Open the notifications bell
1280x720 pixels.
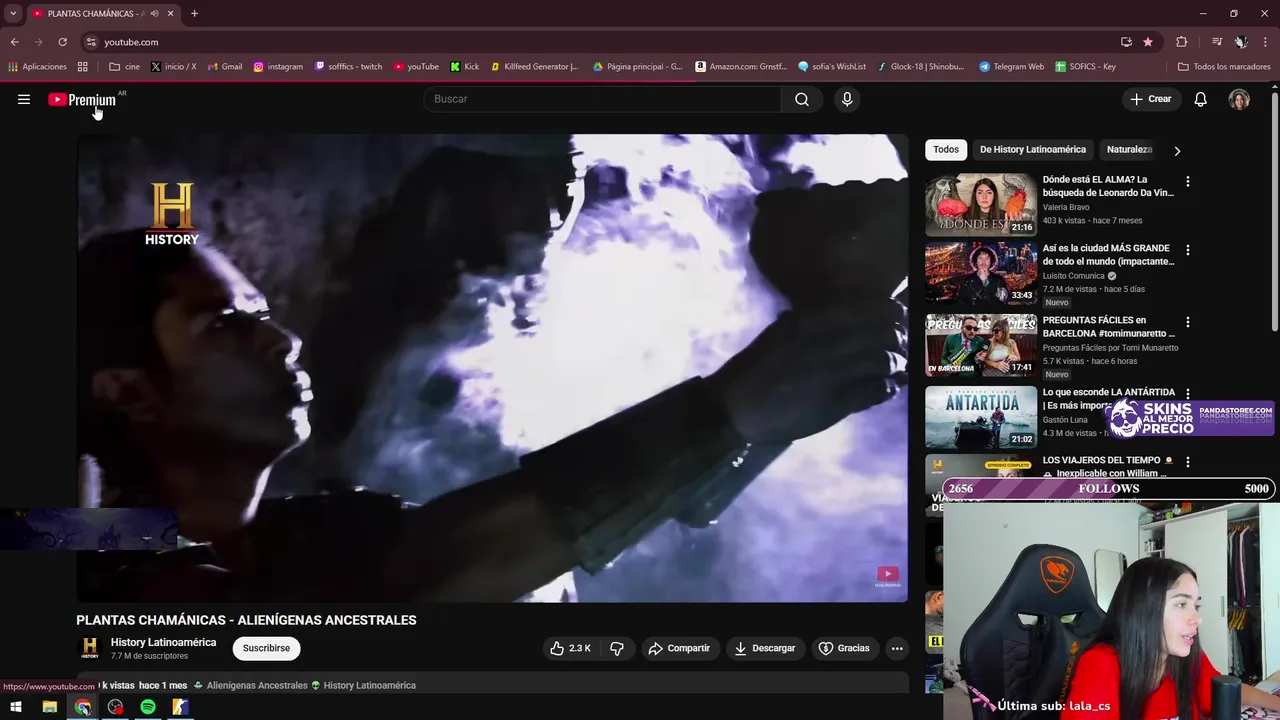1201,99
